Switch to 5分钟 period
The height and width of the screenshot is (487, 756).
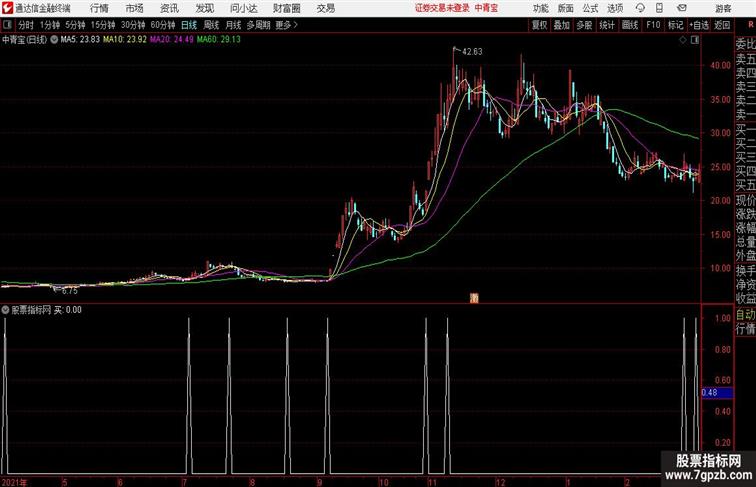[75, 25]
